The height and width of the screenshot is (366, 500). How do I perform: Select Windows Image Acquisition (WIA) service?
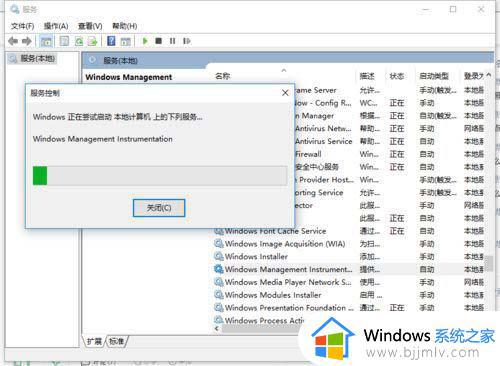(x=350, y=244)
